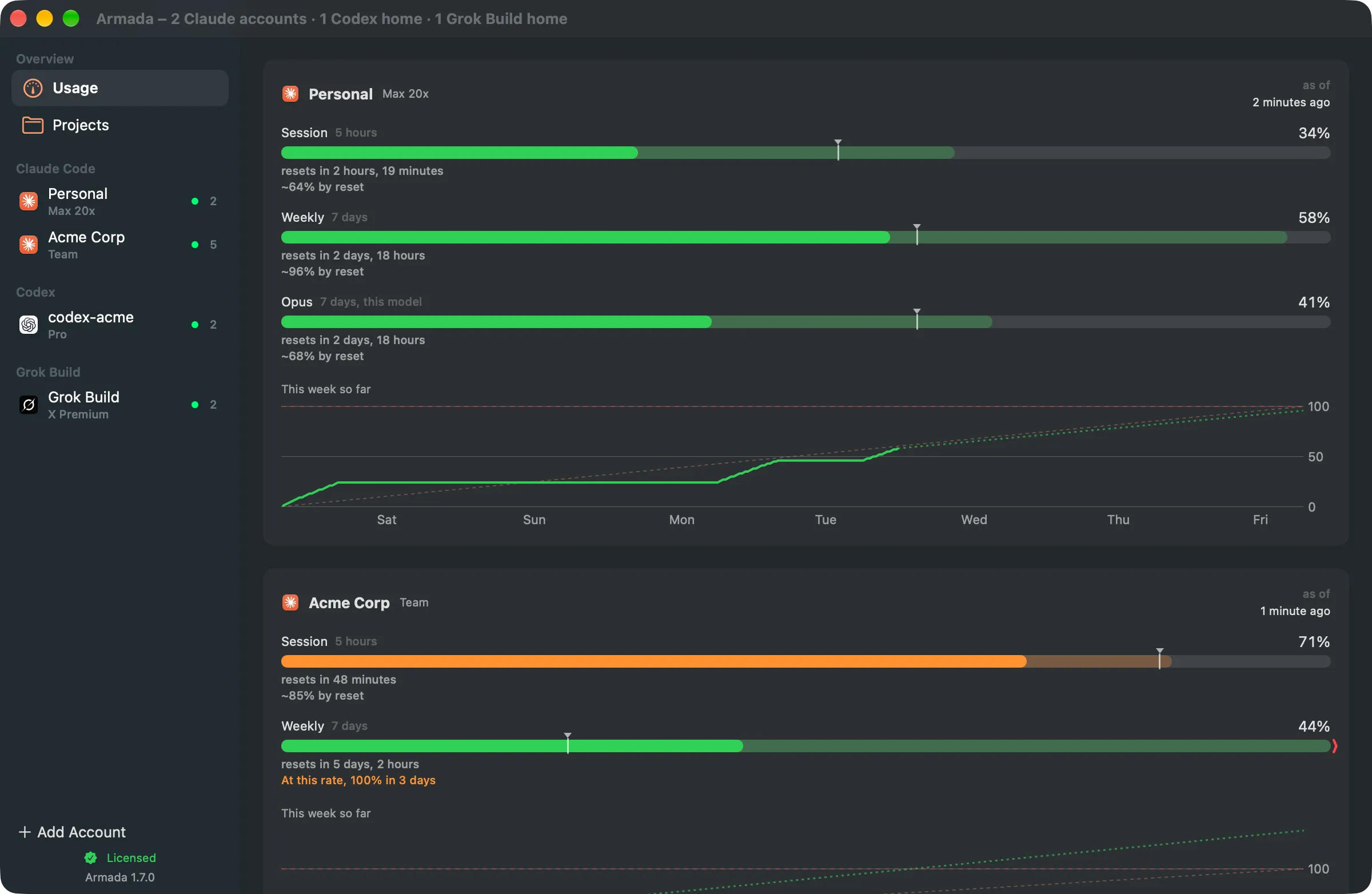
Task: Click the Personal Opus usage bar
Action: [805, 322]
